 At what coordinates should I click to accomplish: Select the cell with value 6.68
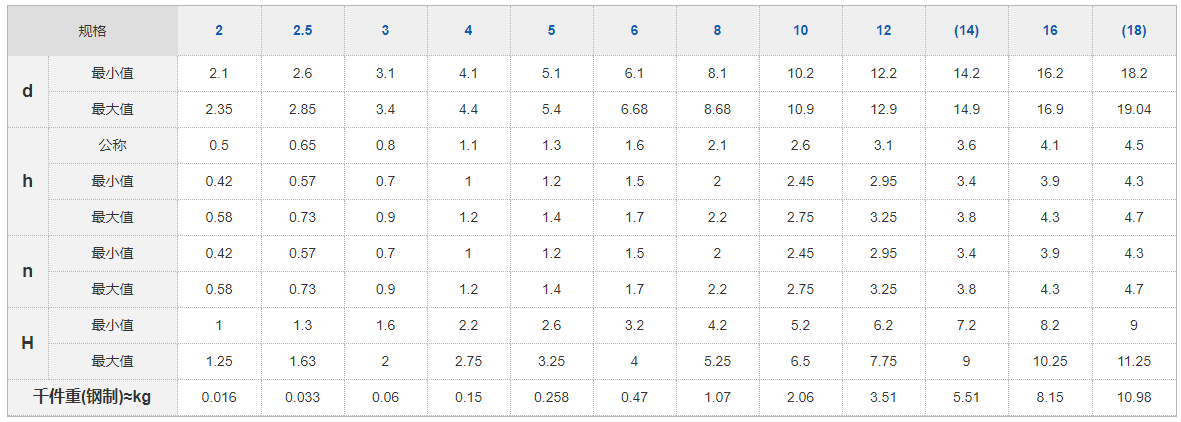coord(634,109)
